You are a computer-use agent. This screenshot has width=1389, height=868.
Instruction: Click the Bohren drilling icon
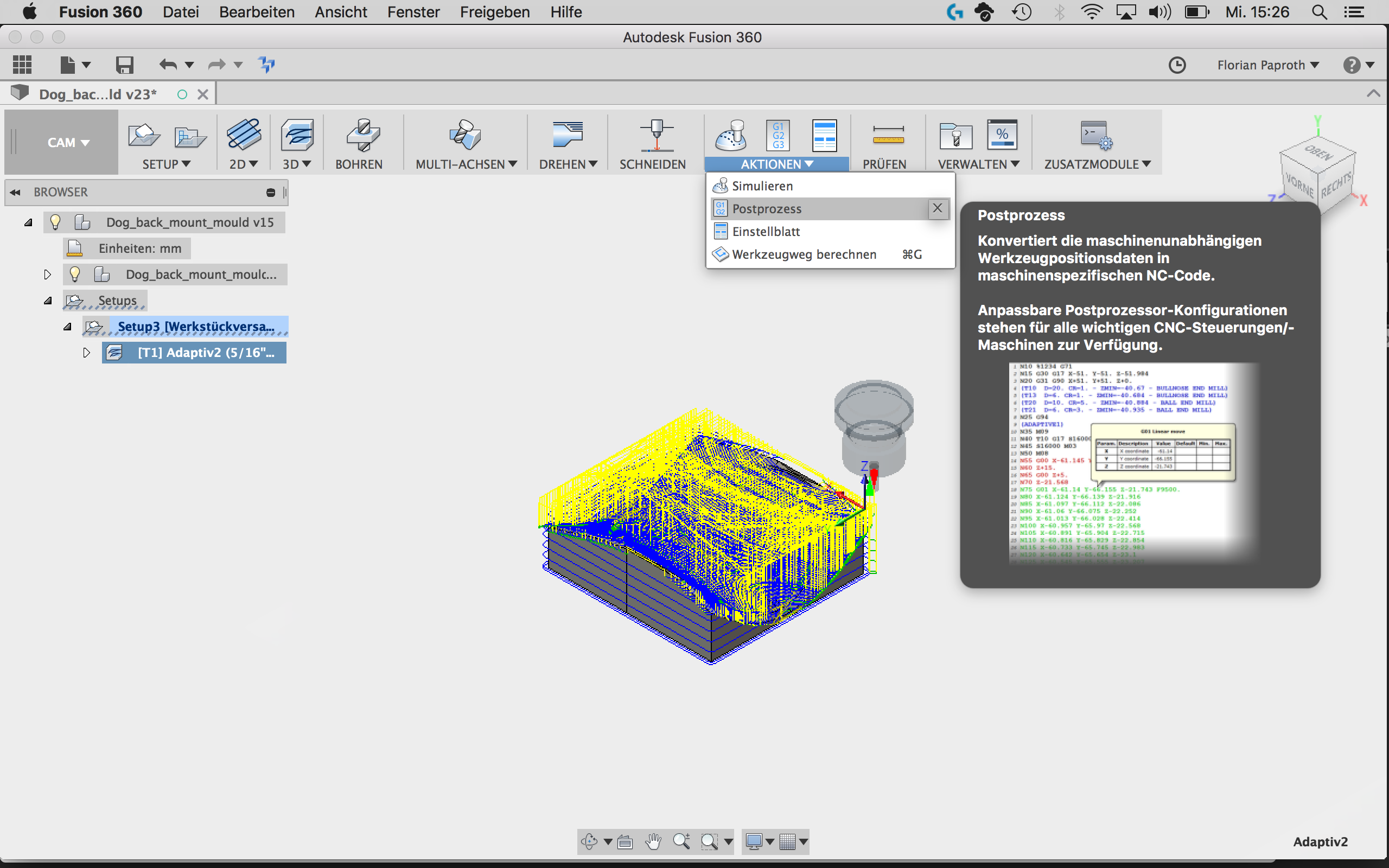pyautogui.click(x=362, y=136)
